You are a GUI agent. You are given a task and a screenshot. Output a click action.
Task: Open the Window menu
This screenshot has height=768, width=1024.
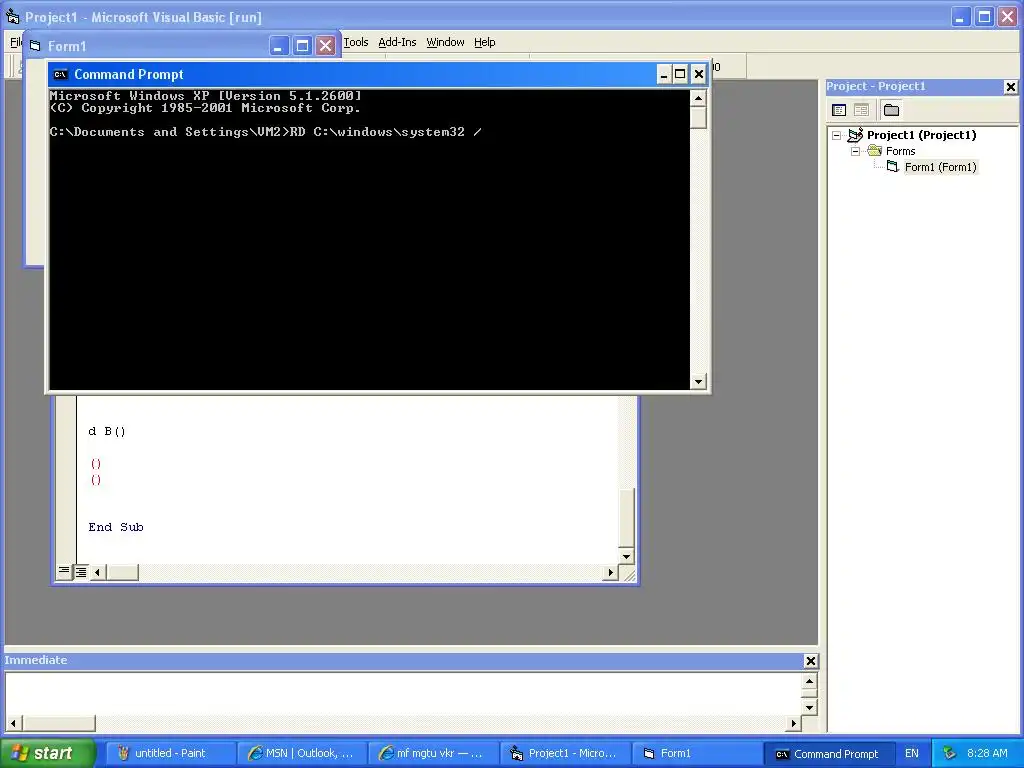click(x=445, y=42)
